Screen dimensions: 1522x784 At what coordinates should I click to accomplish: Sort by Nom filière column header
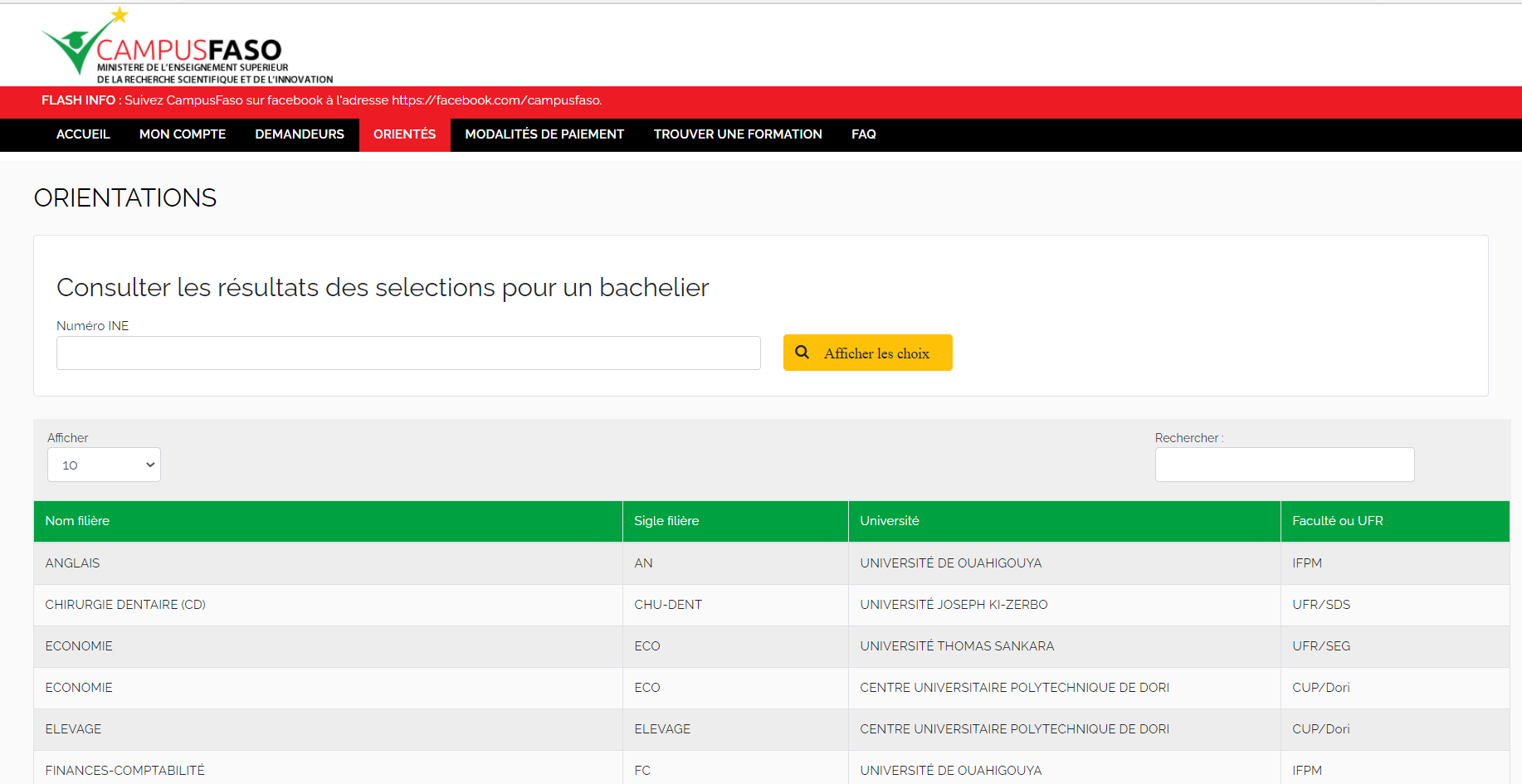pos(77,521)
